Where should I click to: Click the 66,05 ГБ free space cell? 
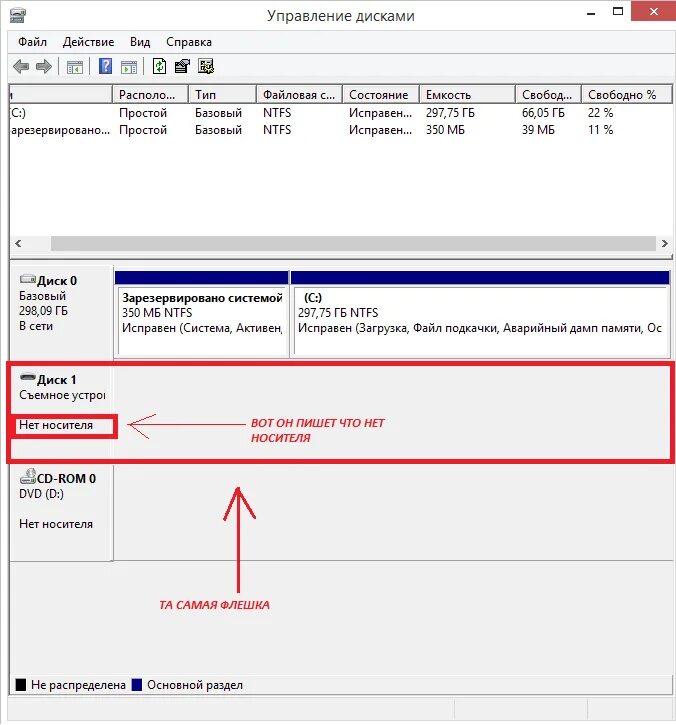coord(543,113)
